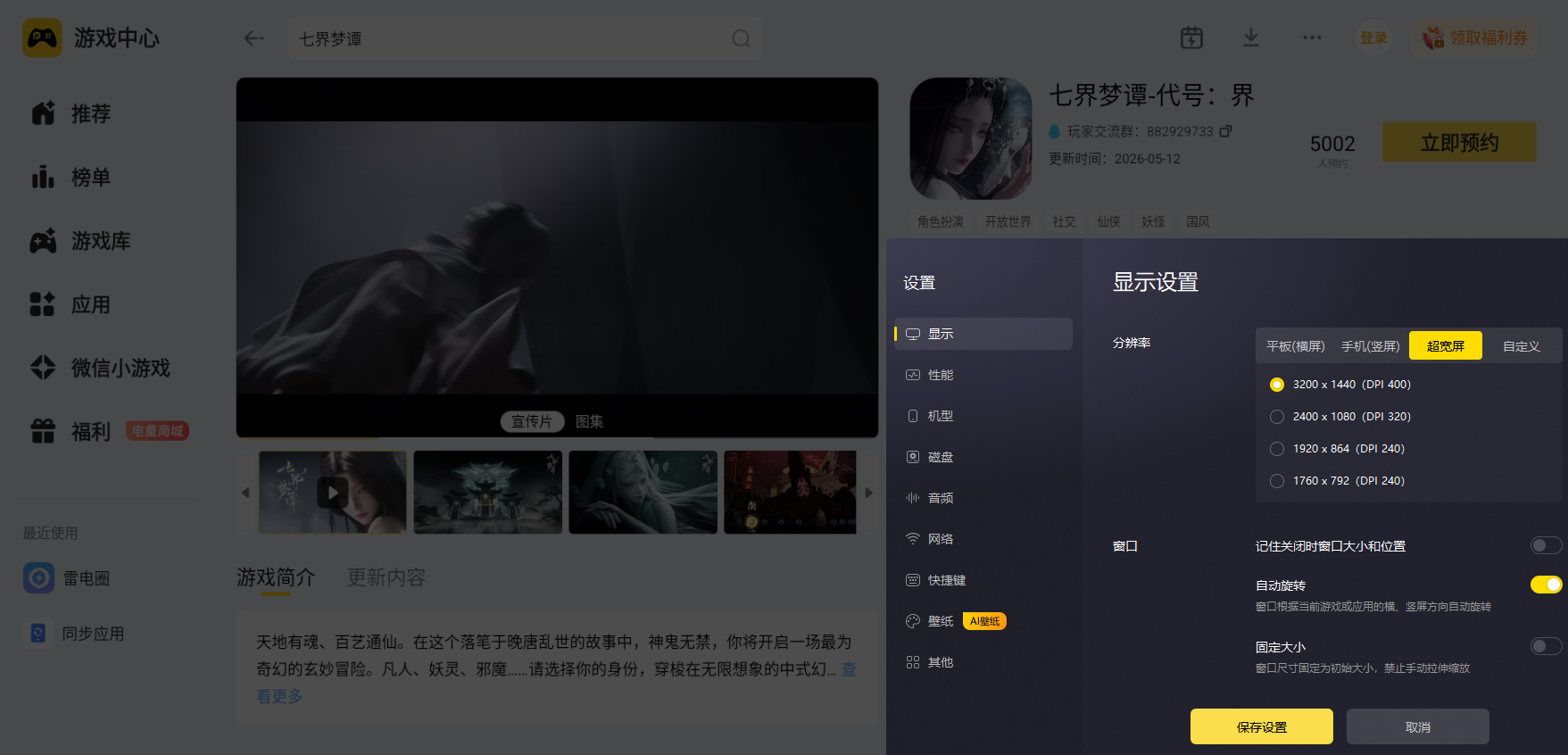Open 性能 settings section

tap(983, 375)
